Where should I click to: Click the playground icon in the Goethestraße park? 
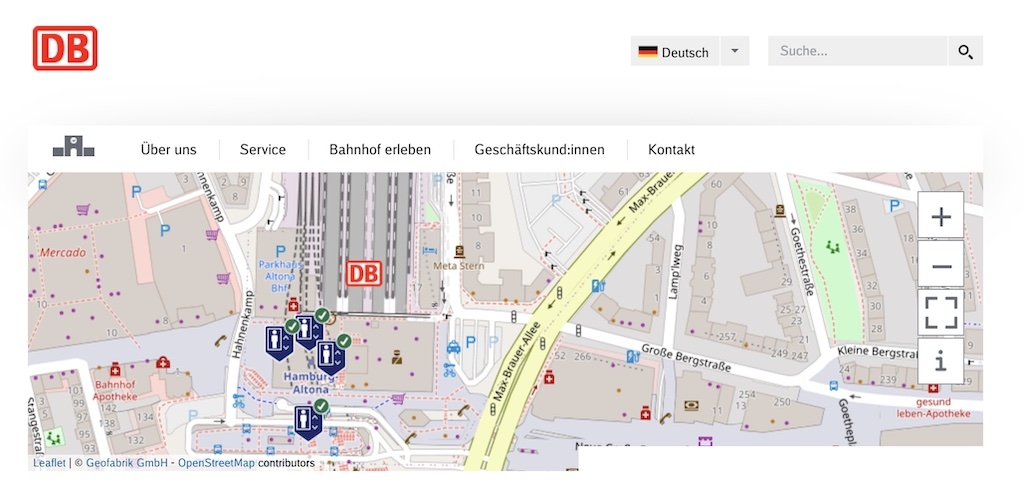click(831, 247)
